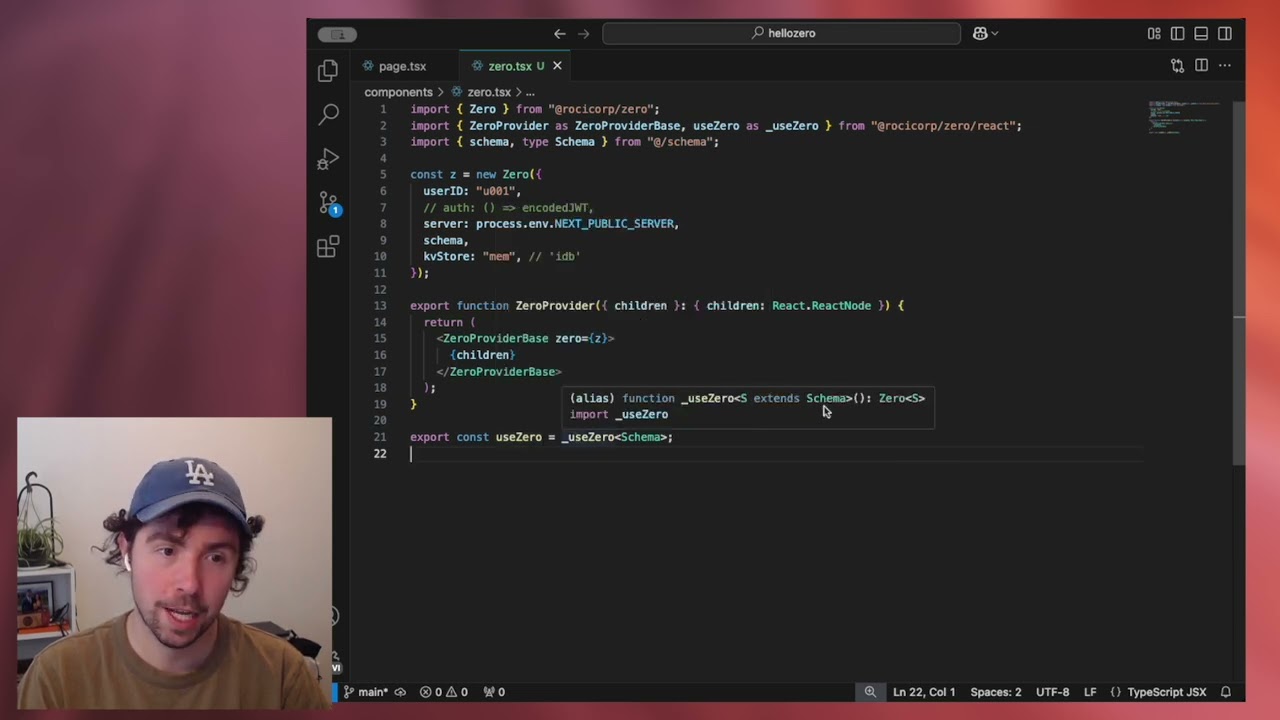Toggle the bottom panel visibility
Image resolution: width=1280 pixels, height=720 pixels.
point(1201,33)
